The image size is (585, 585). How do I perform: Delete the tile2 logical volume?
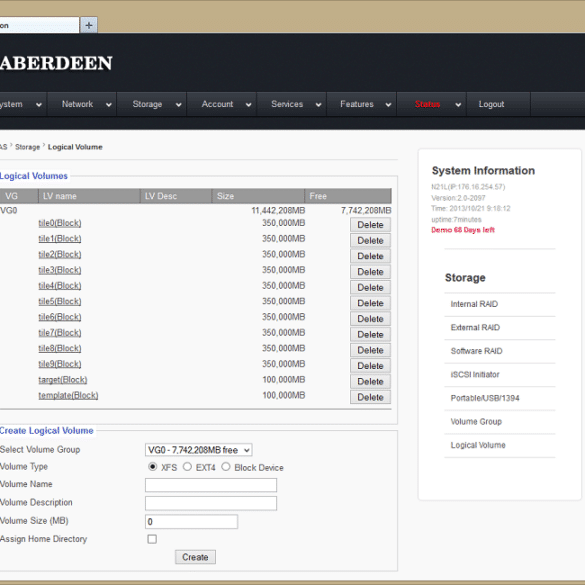(x=370, y=256)
